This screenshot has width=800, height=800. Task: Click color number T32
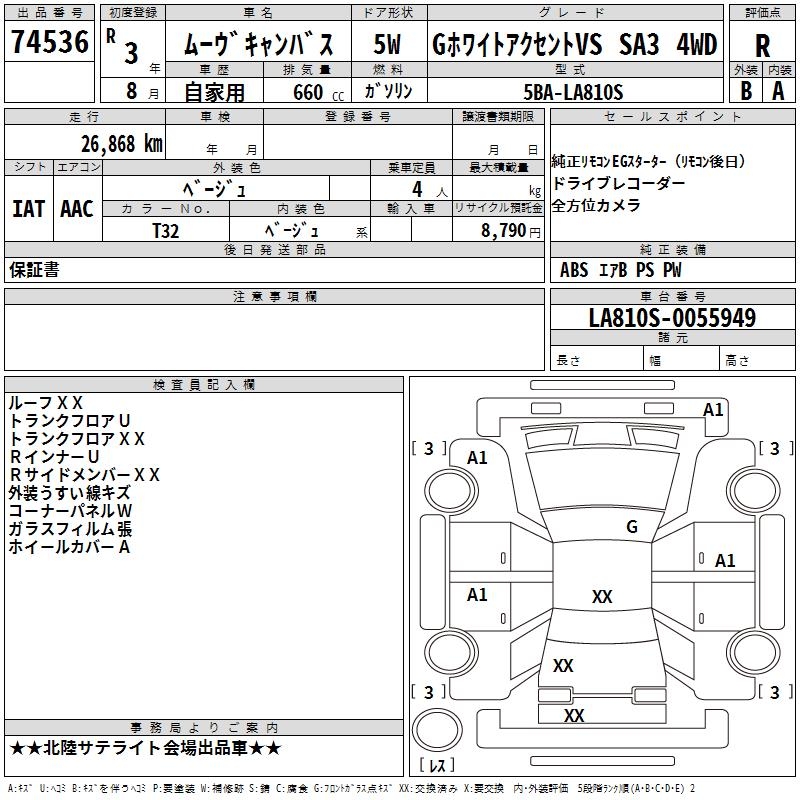pos(165,231)
